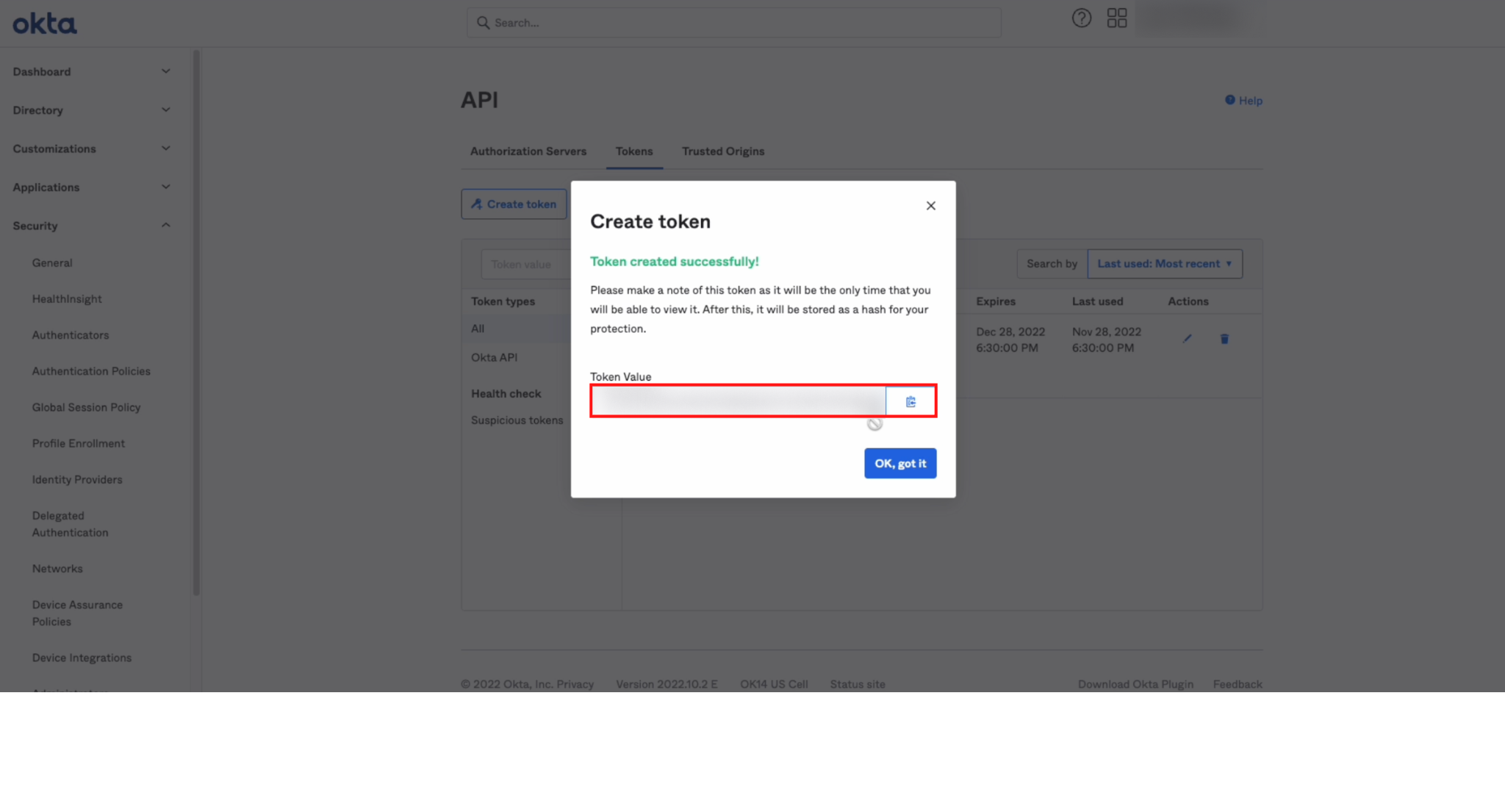
Task: Delete the token with the trash icon
Action: [1224, 339]
